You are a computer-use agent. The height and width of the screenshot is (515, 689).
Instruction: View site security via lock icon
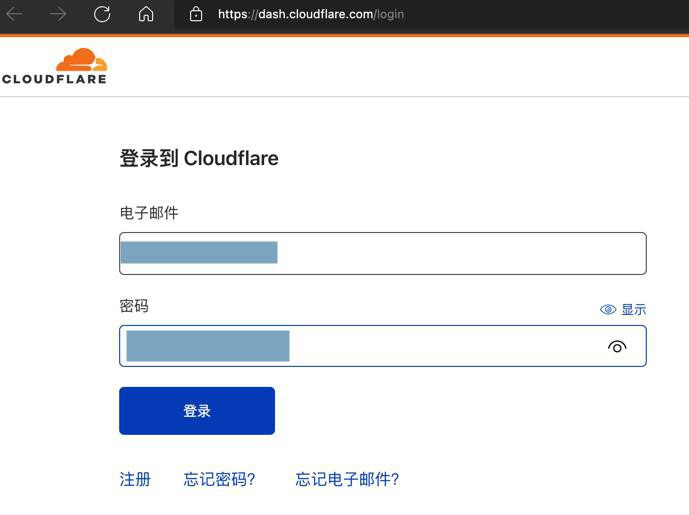196,14
